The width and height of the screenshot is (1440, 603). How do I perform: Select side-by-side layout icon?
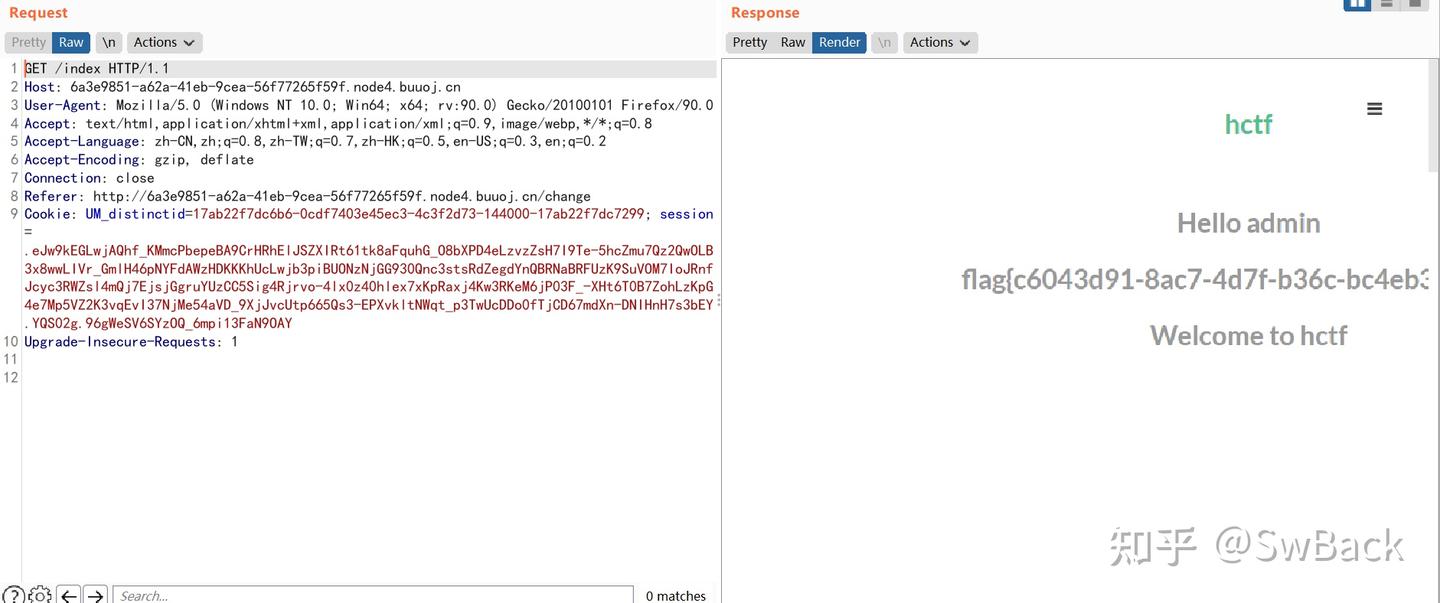[x=1357, y=4]
